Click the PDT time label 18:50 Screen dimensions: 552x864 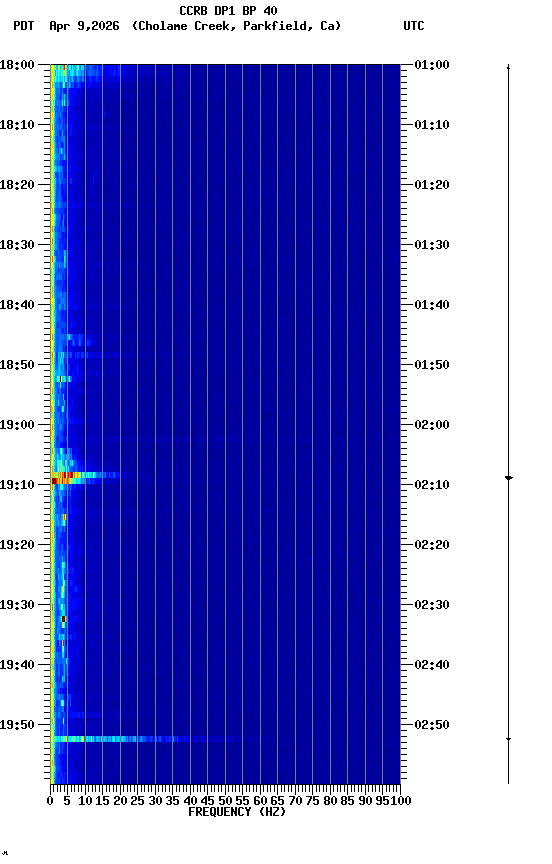(17, 365)
